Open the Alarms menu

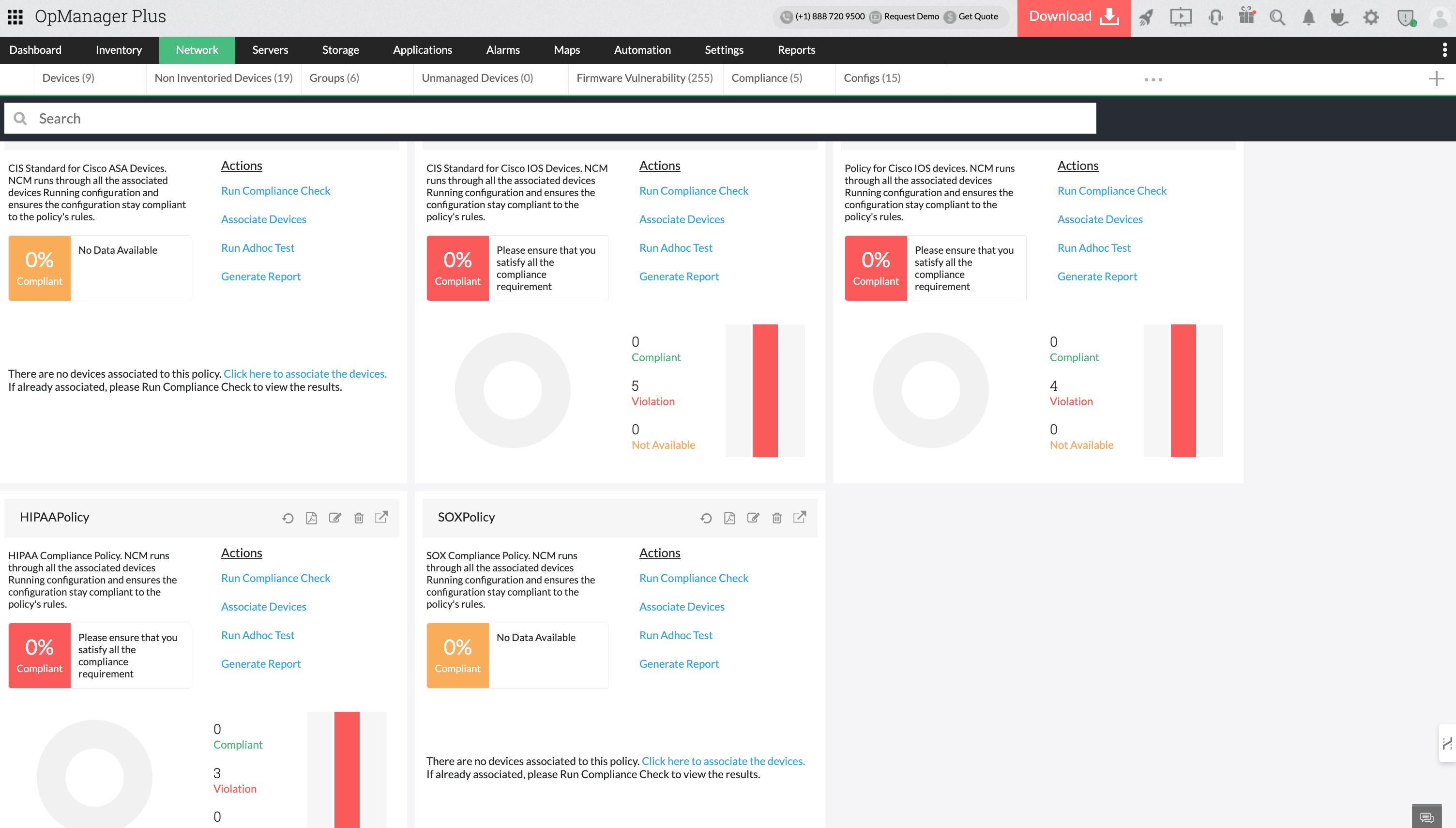tap(503, 50)
